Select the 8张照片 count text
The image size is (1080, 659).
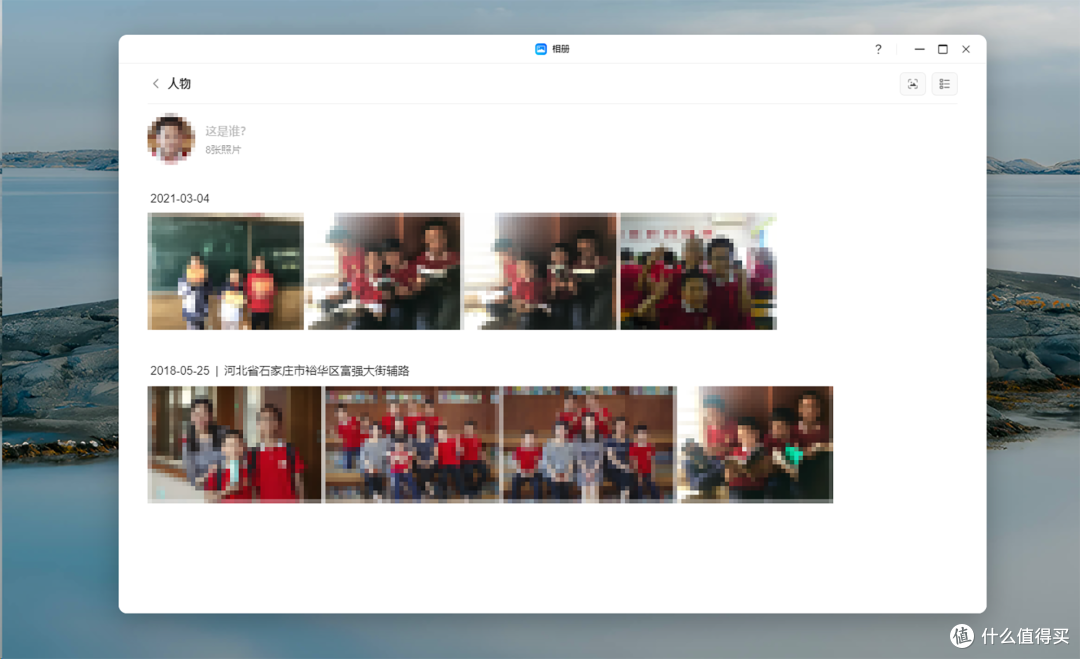pos(223,149)
